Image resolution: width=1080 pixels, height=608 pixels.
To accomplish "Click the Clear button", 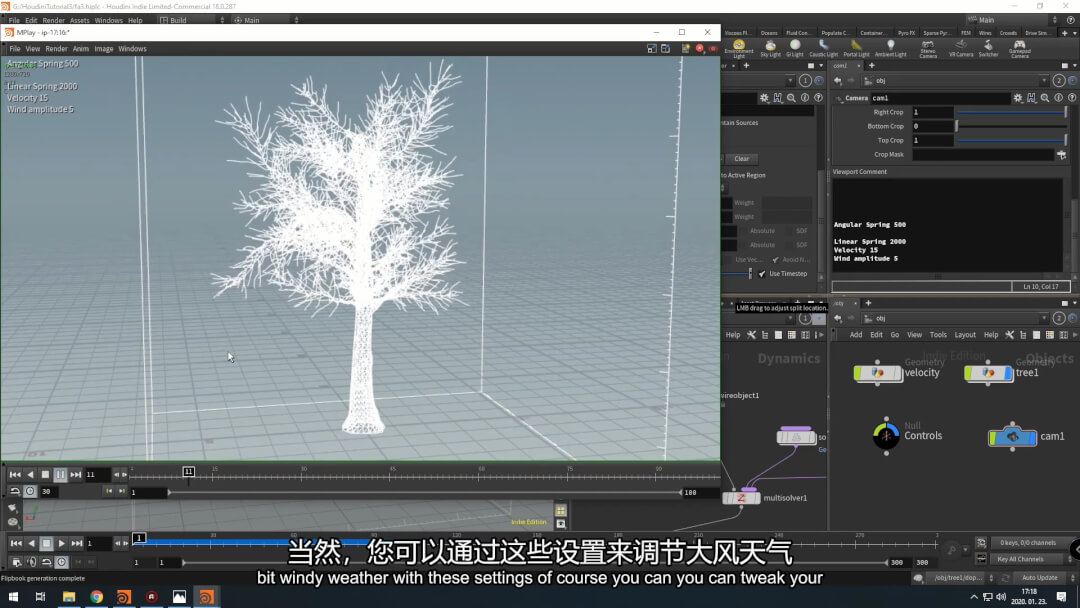I will (741, 158).
